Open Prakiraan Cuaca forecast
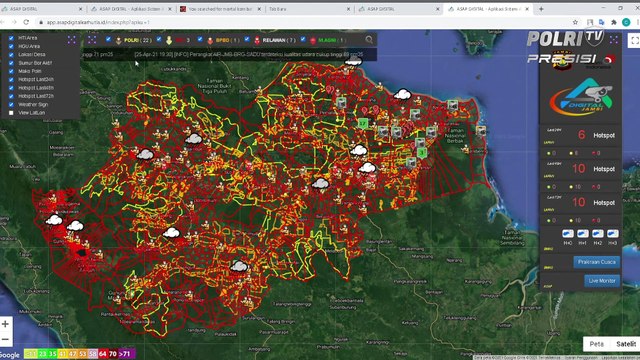Viewport: 640px width, 360px height. tap(596, 262)
